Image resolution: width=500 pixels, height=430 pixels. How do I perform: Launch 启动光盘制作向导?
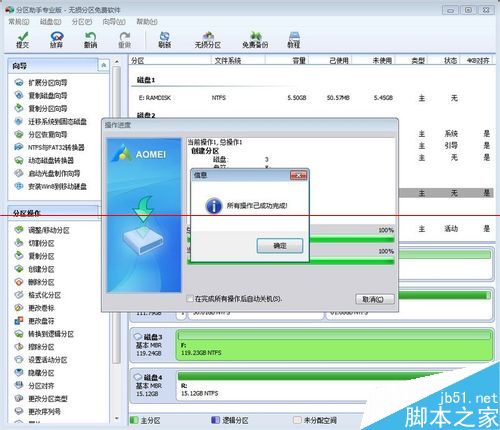(47, 173)
